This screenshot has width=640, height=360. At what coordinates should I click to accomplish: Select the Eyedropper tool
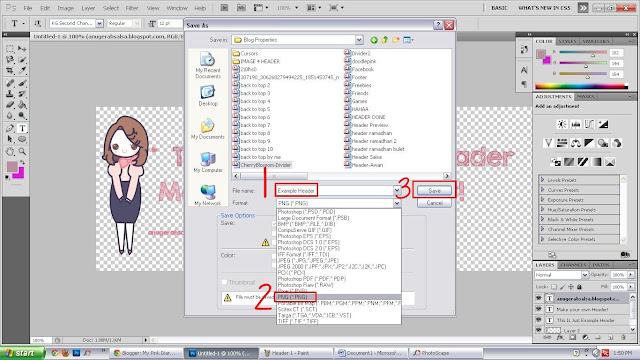coord(22,71)
